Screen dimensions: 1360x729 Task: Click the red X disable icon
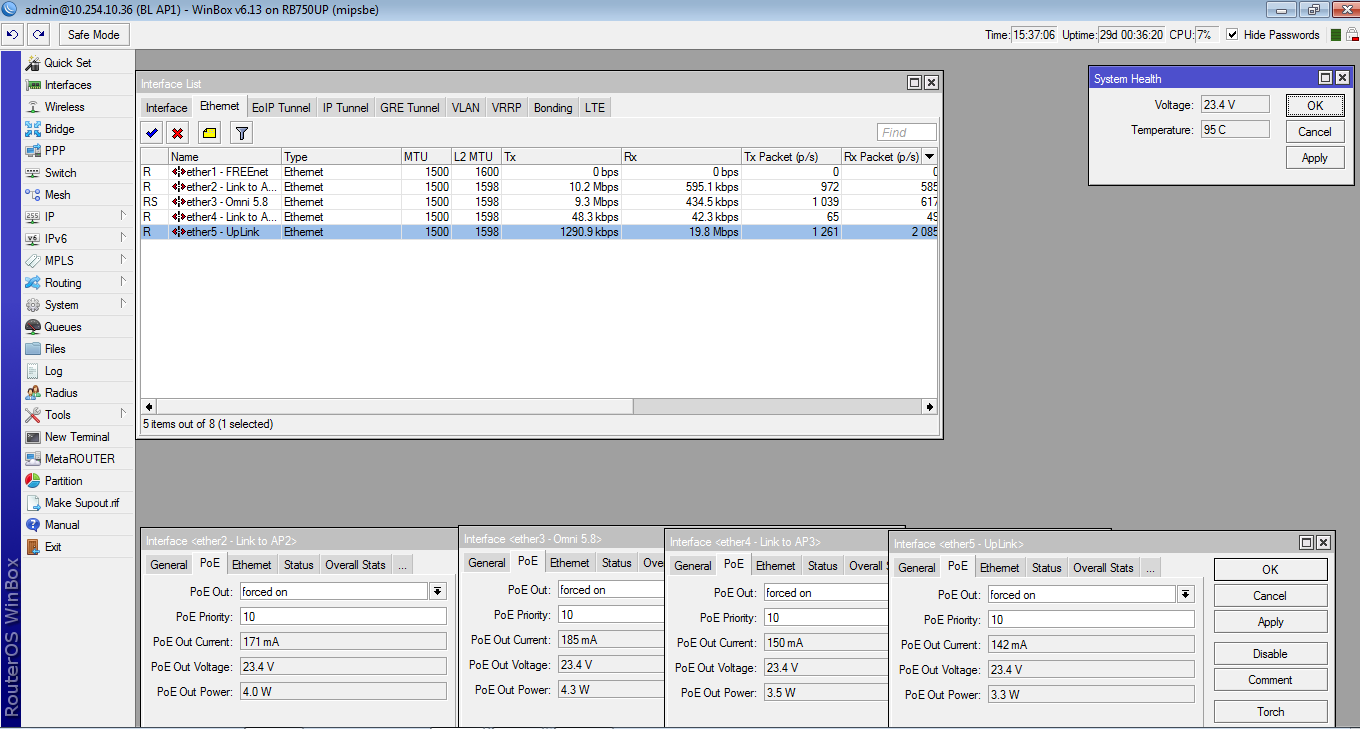(177, 133)
